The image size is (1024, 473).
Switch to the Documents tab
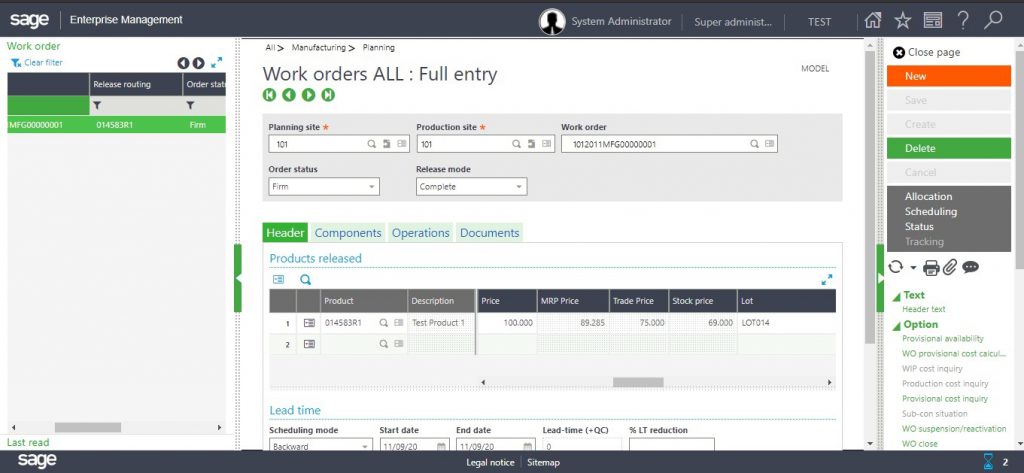(x=490, y=233)
